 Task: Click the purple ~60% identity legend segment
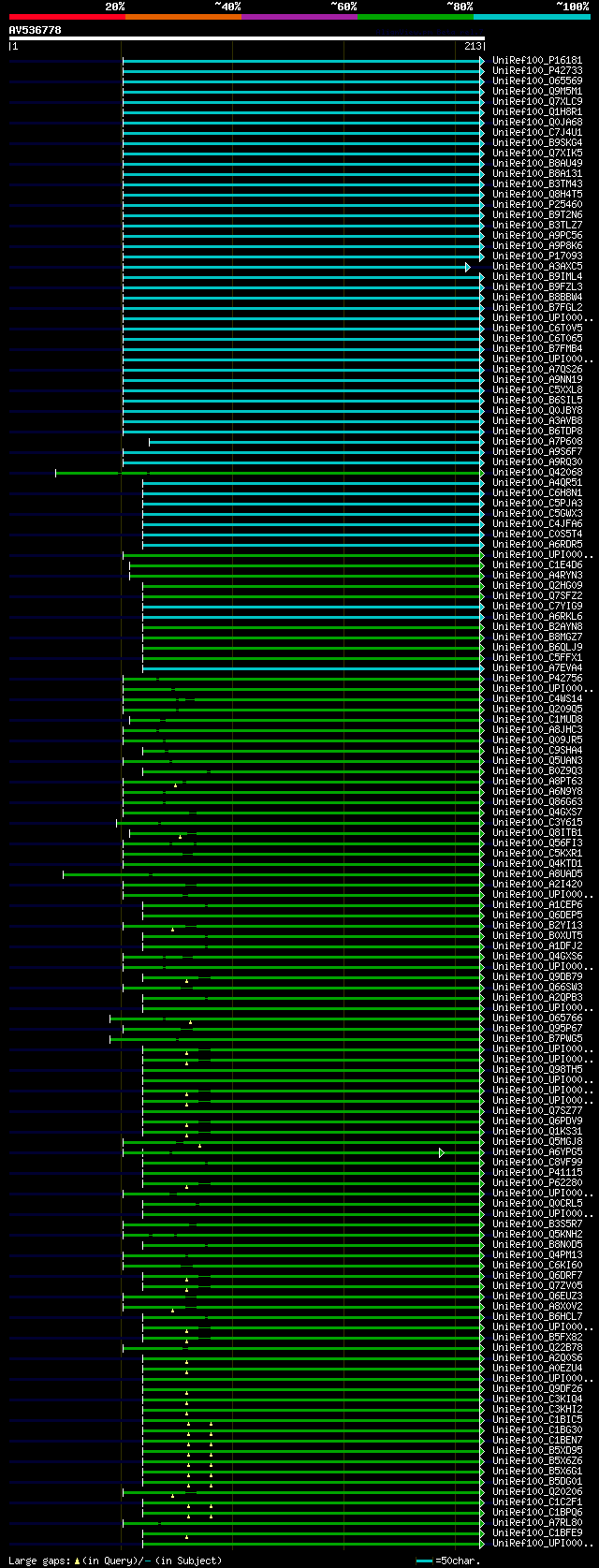click(299, 17)
